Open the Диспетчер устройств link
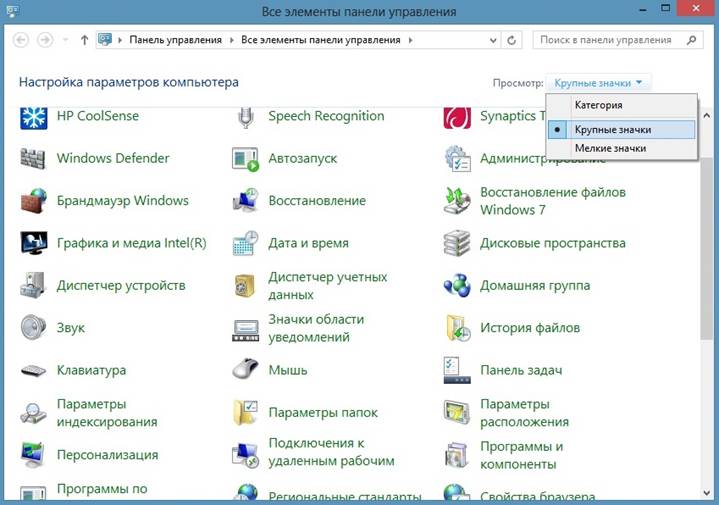 point(121,285)
